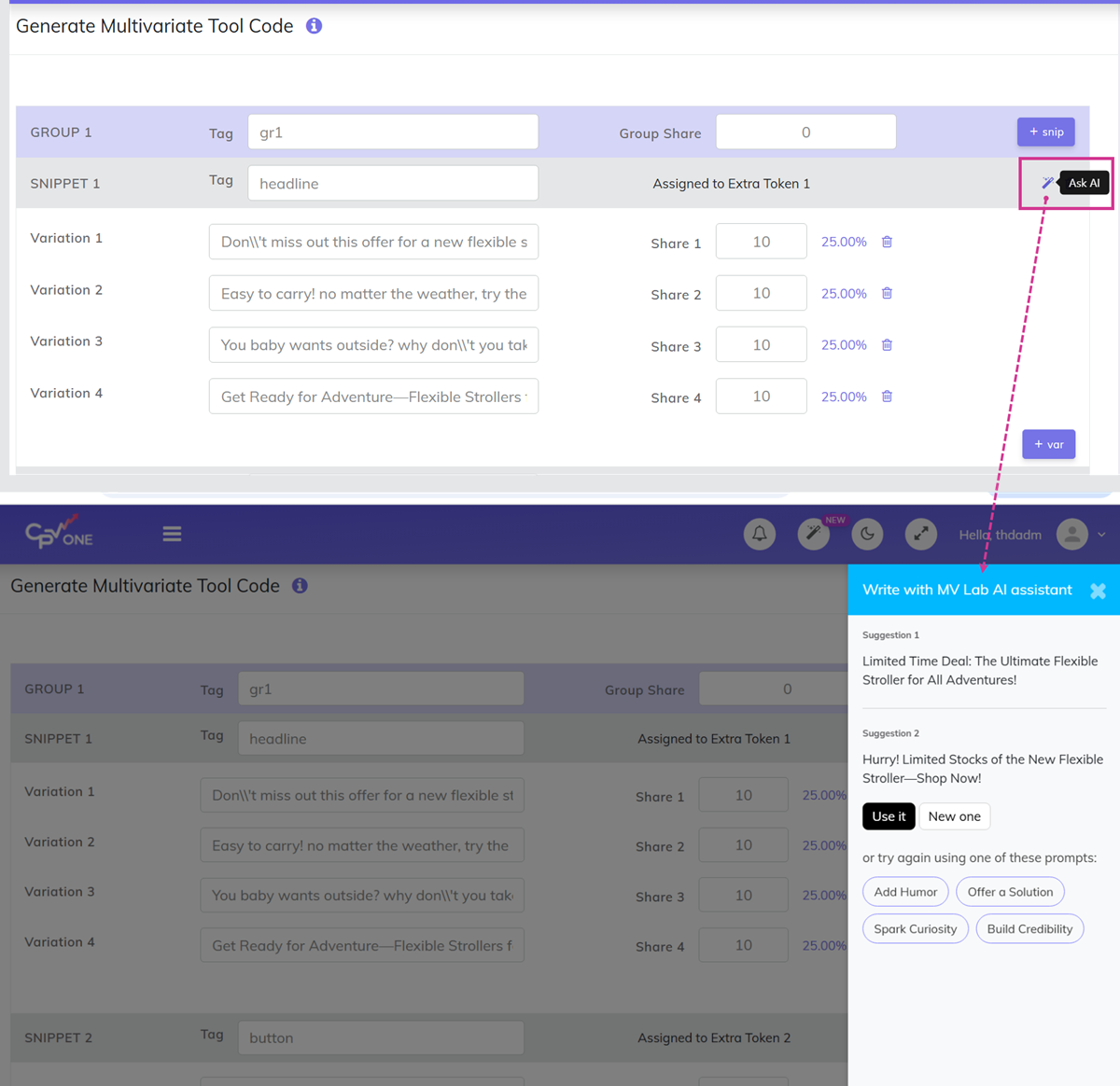This screenshot has width=1120, height=1086.
Task: Click the CPV One logo
Action: pyautogui.click(x=59, y=533)
